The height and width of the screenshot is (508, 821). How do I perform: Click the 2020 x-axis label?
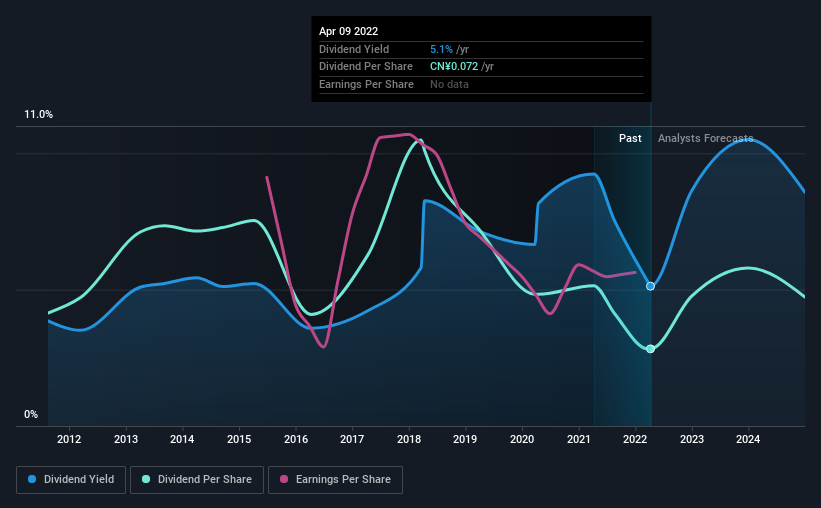coord(522,439)
